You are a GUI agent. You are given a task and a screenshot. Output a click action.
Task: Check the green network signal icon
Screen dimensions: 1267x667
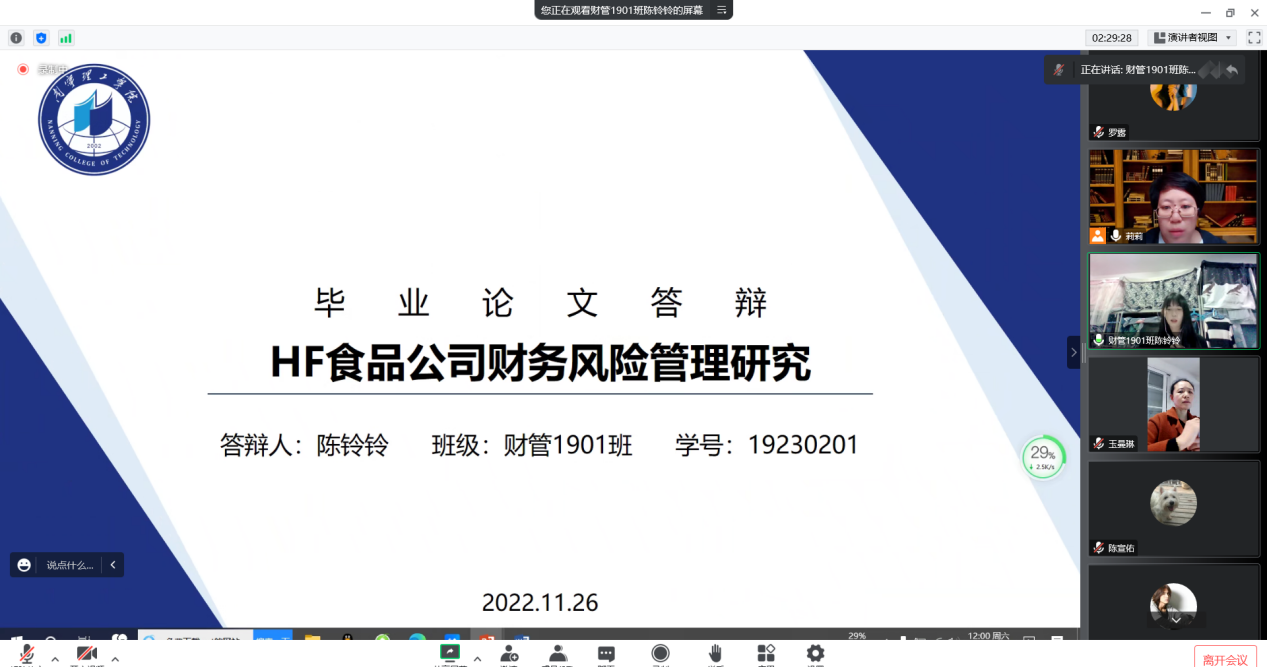(x=66, y=38)
